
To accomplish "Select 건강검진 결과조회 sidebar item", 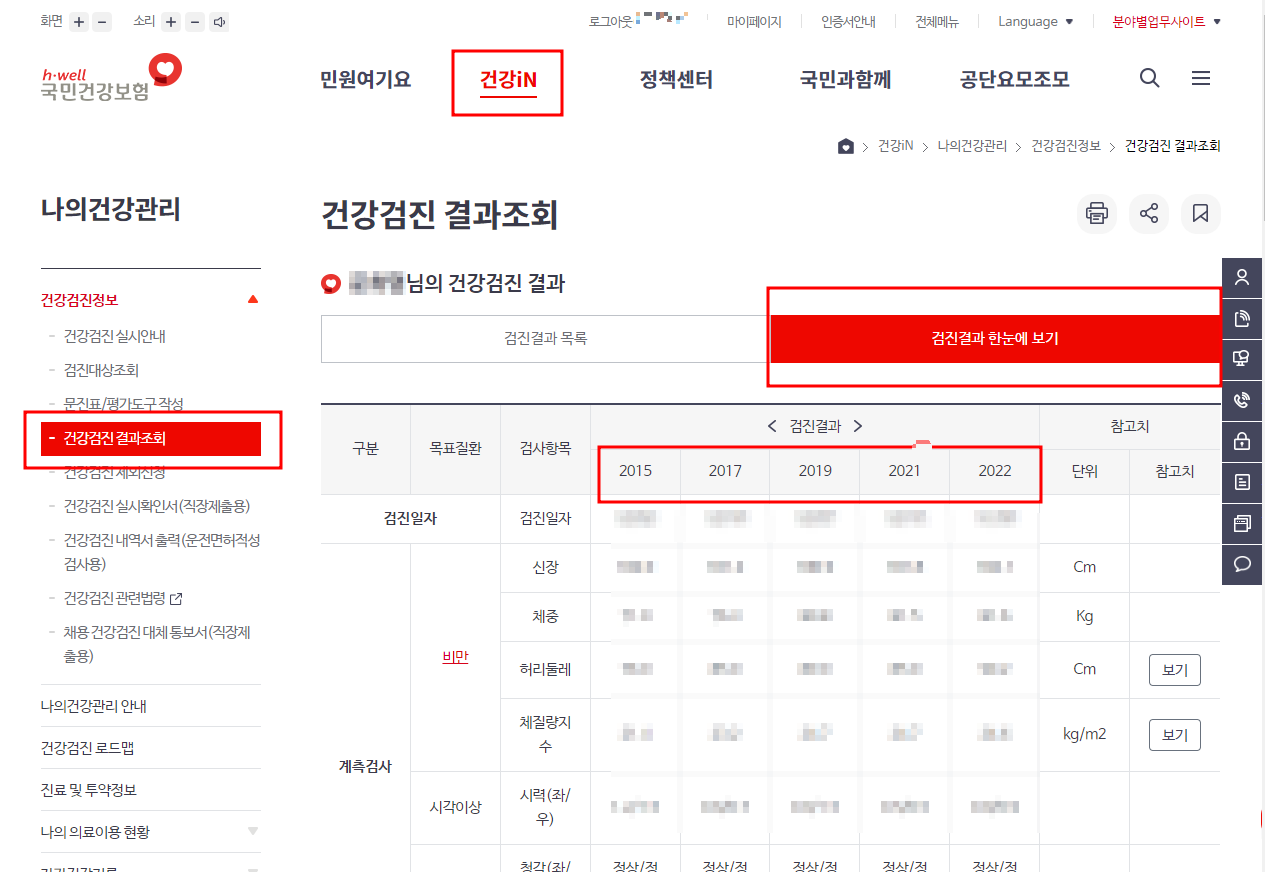I will click(x=151, y=438).
